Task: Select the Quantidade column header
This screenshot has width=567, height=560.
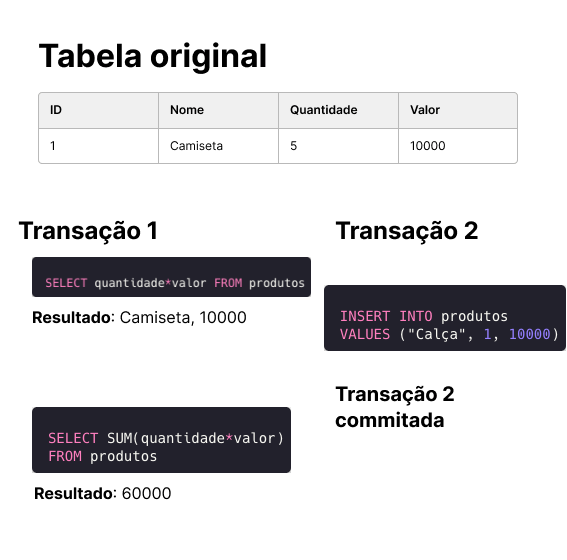Action: [x=338, y=110]
